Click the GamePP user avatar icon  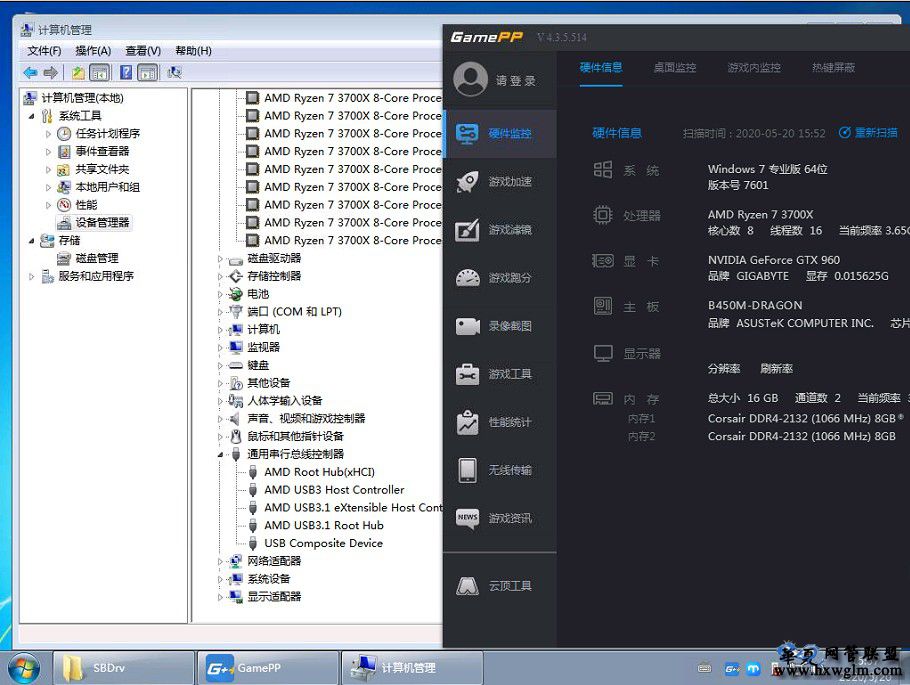coord(470,80)
